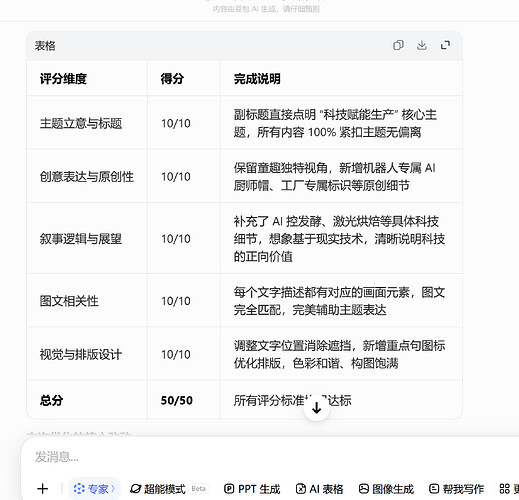Expand the table to fullscreen view

tap(445, 45)
